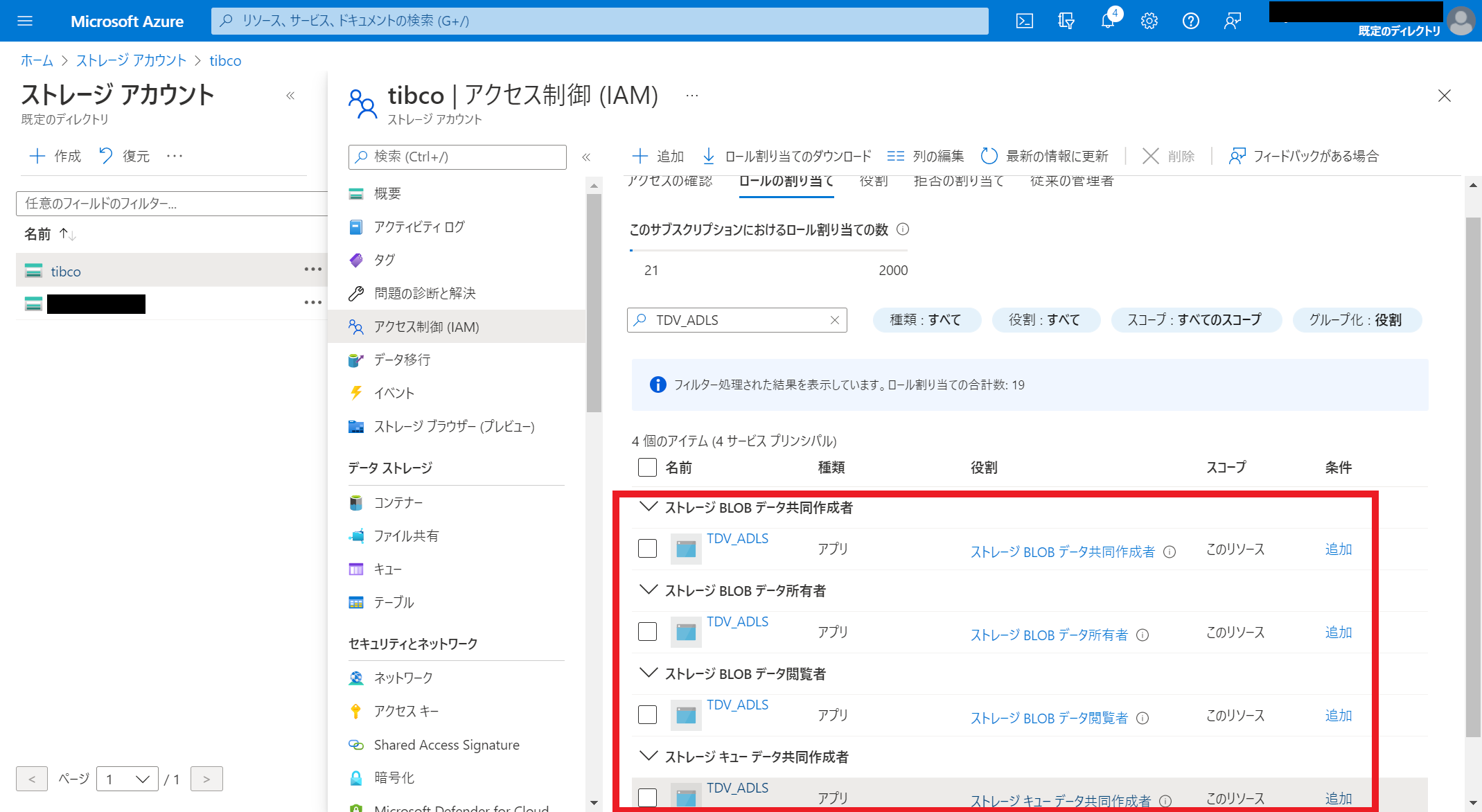Collapse ストレージ BLOB データ所有者 group
This screenshot has width=1482, height=812.
pyautogui.click(x=649, y=590)
